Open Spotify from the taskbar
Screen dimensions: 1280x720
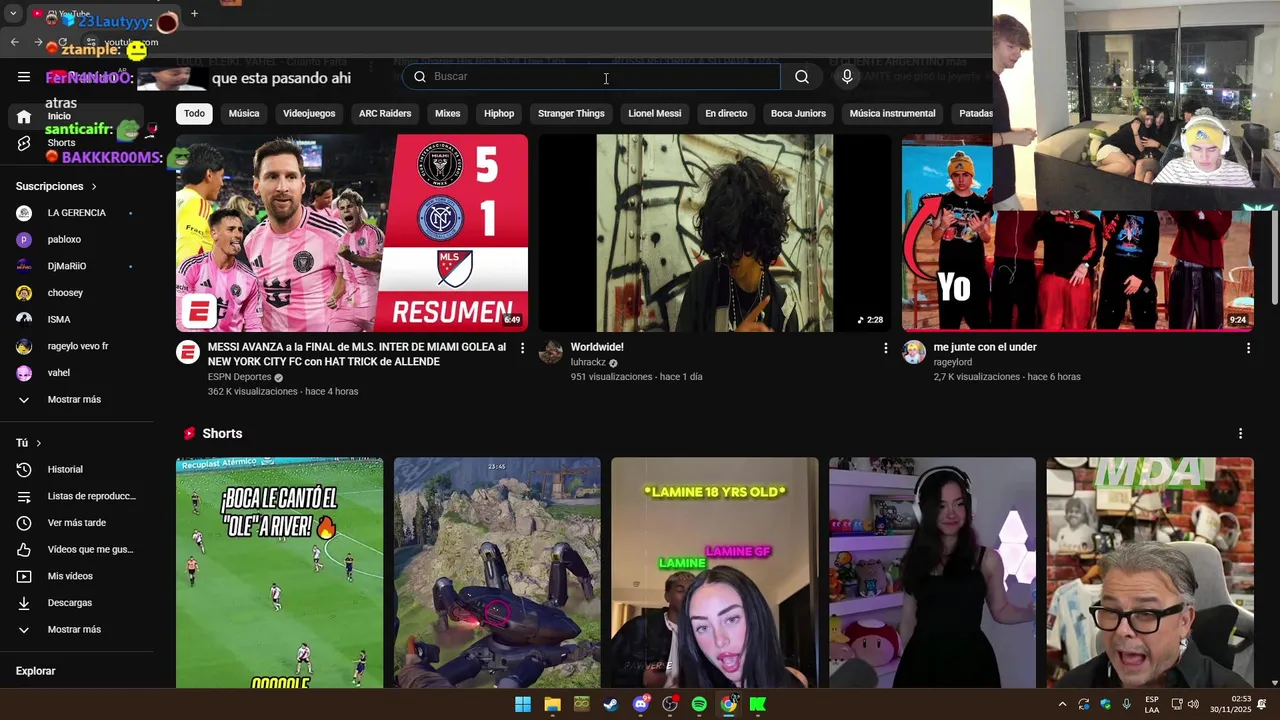699,705
